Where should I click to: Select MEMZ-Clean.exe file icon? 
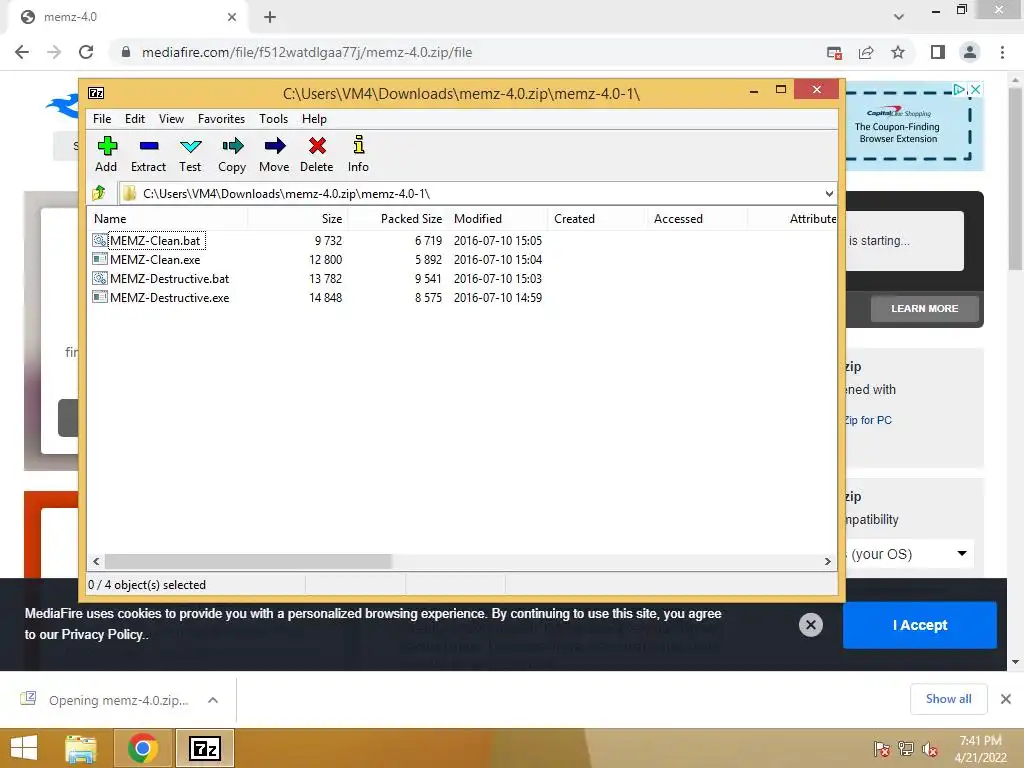[x=99, y=259]
